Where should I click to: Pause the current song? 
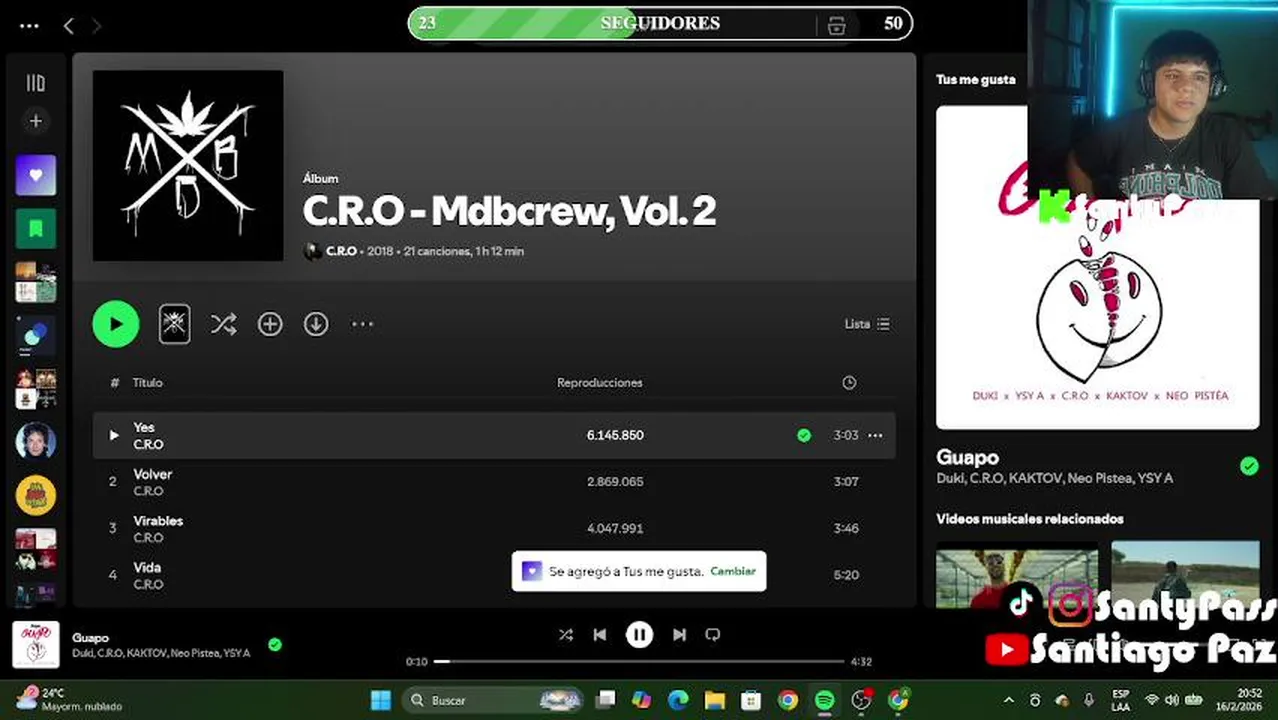tap(639, 635)
